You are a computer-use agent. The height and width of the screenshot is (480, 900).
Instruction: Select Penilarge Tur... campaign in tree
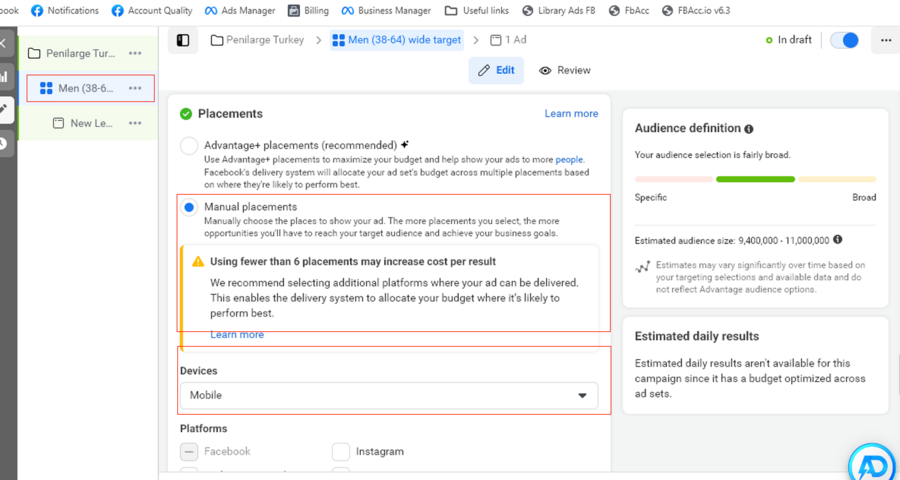click(x=72, y=53)
